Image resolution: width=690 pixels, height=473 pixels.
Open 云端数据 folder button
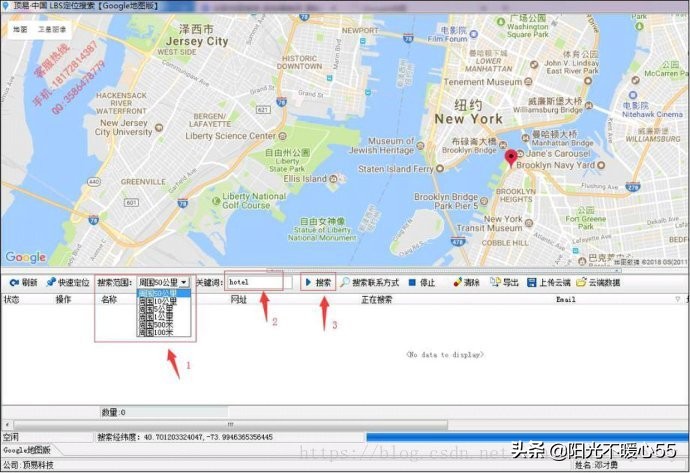click(x=598, y=282)
